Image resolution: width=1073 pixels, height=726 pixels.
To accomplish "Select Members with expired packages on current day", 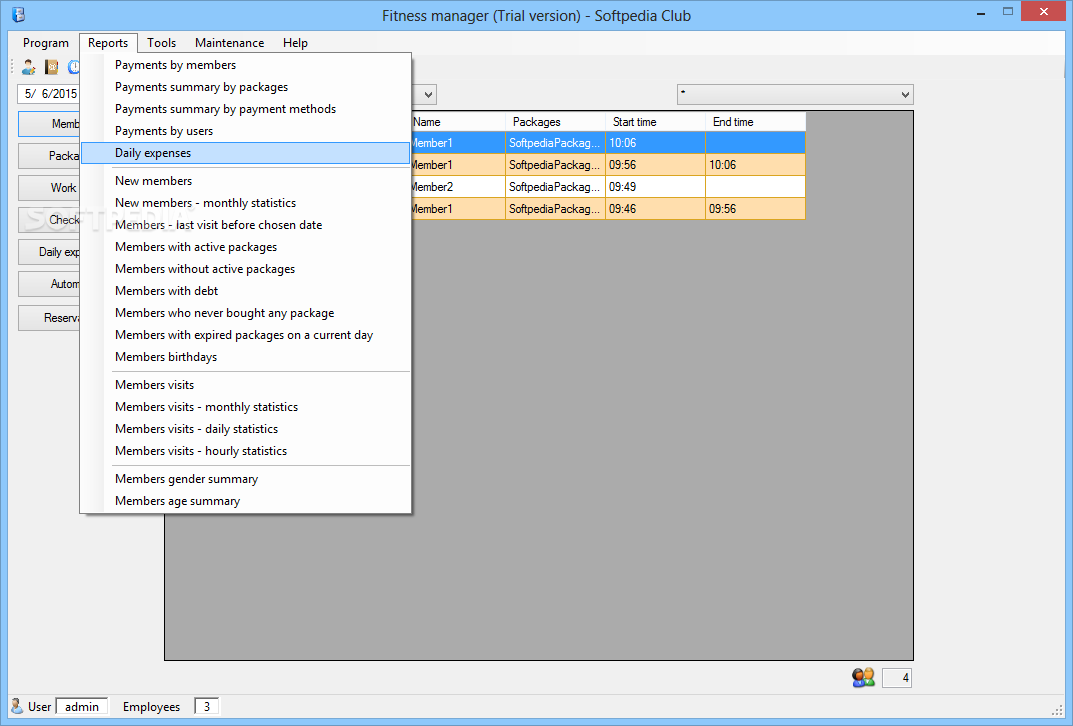I will [x=246, y=335].
